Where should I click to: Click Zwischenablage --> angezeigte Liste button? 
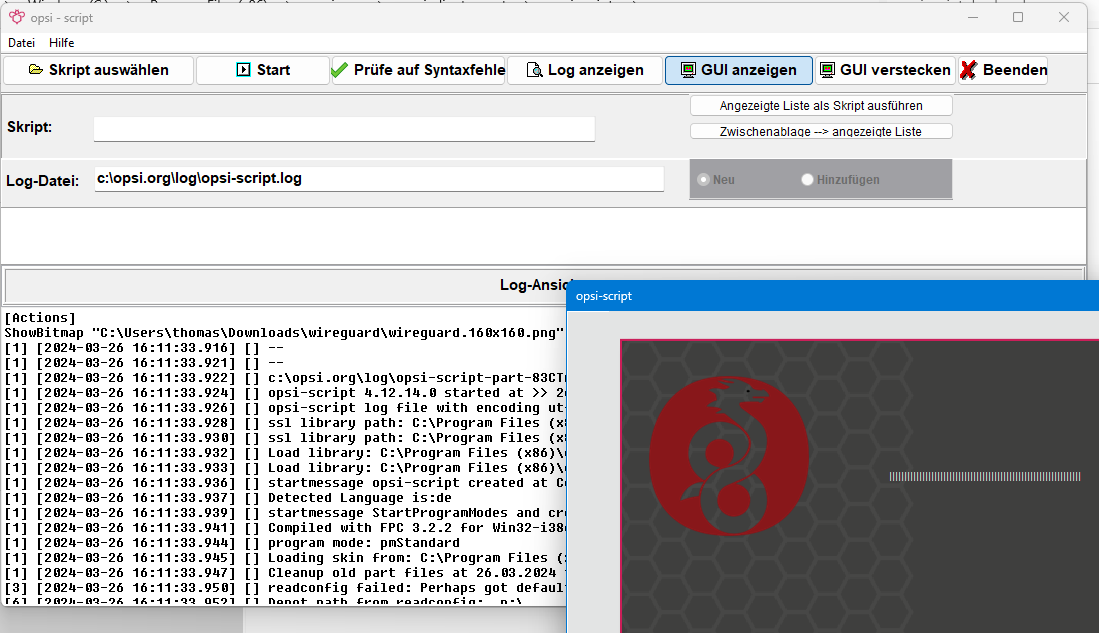click(821, 131)
